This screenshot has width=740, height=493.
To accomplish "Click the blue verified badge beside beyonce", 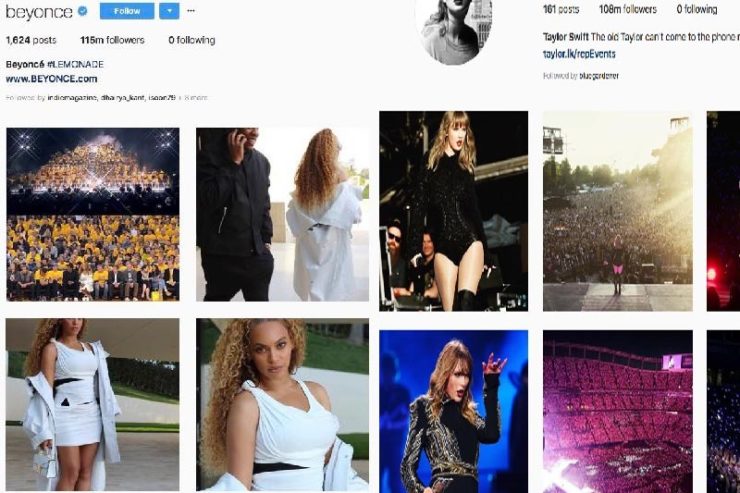I will point(83,11).
